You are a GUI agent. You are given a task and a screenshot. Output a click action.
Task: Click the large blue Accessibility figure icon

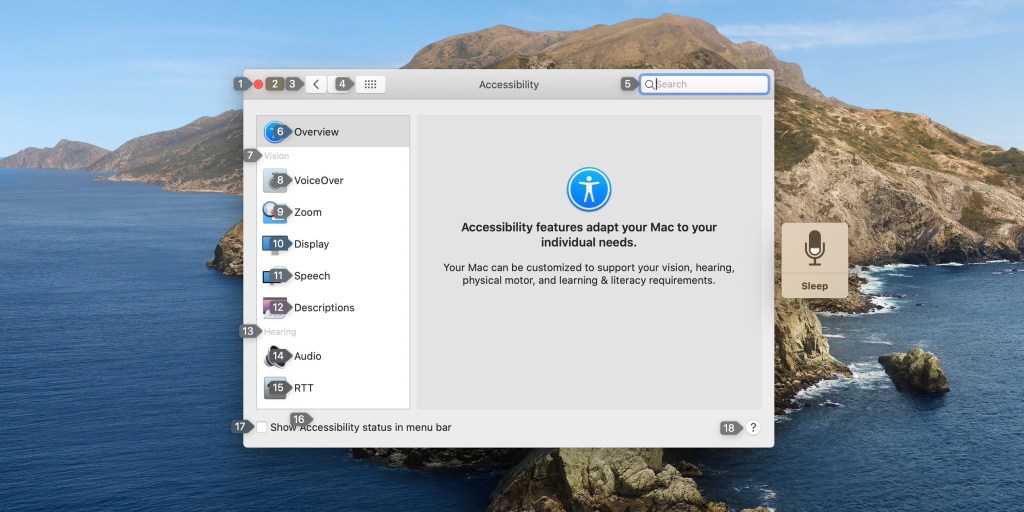[x=589, y=189]
